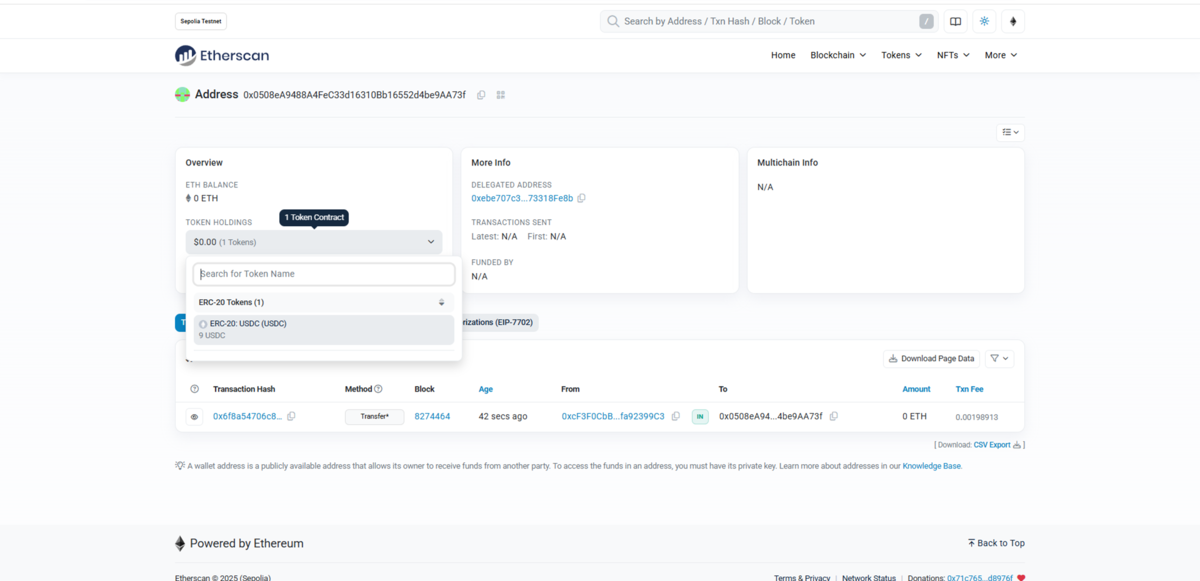Open the Blockchain dropdown menu
1200x581 pixels.
[838, 55]
